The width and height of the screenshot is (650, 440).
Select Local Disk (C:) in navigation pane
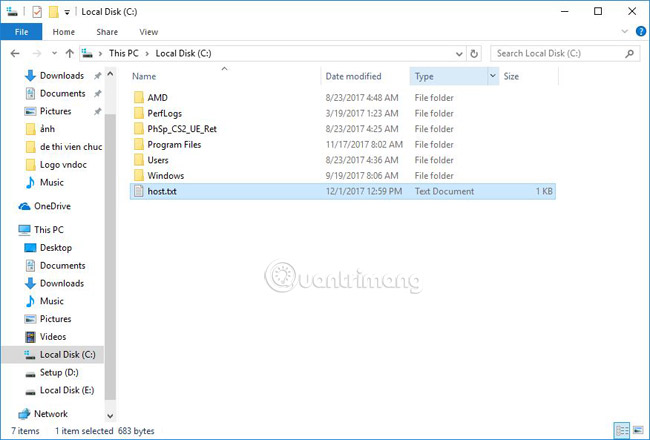tap(53, 355)
